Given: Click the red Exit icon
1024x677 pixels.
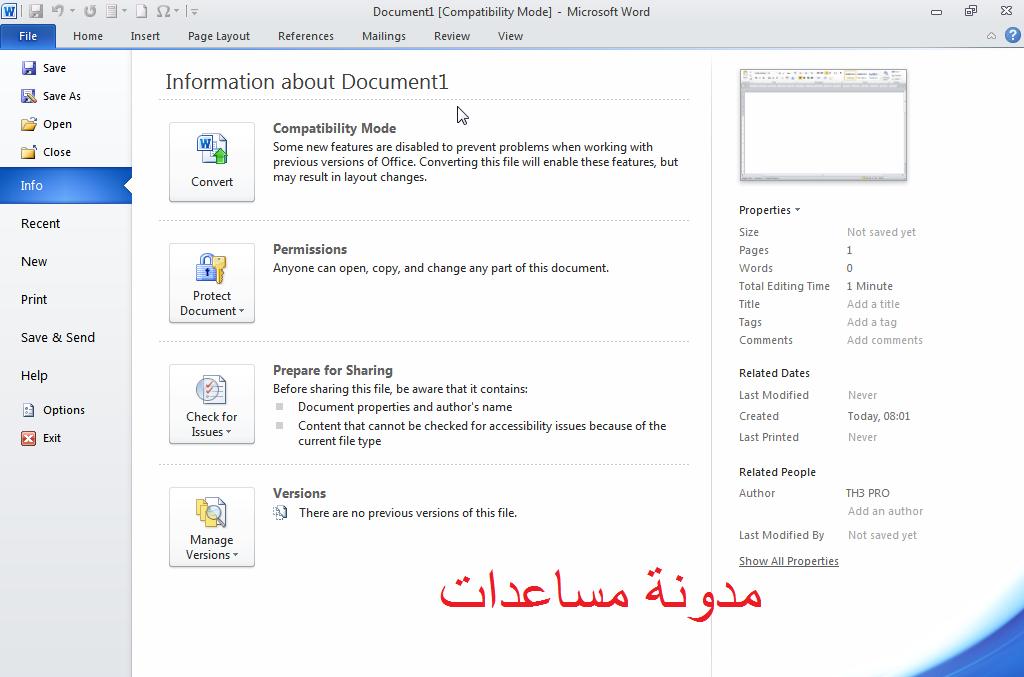Looking at the screenshot, I should (x=29, y=438).
